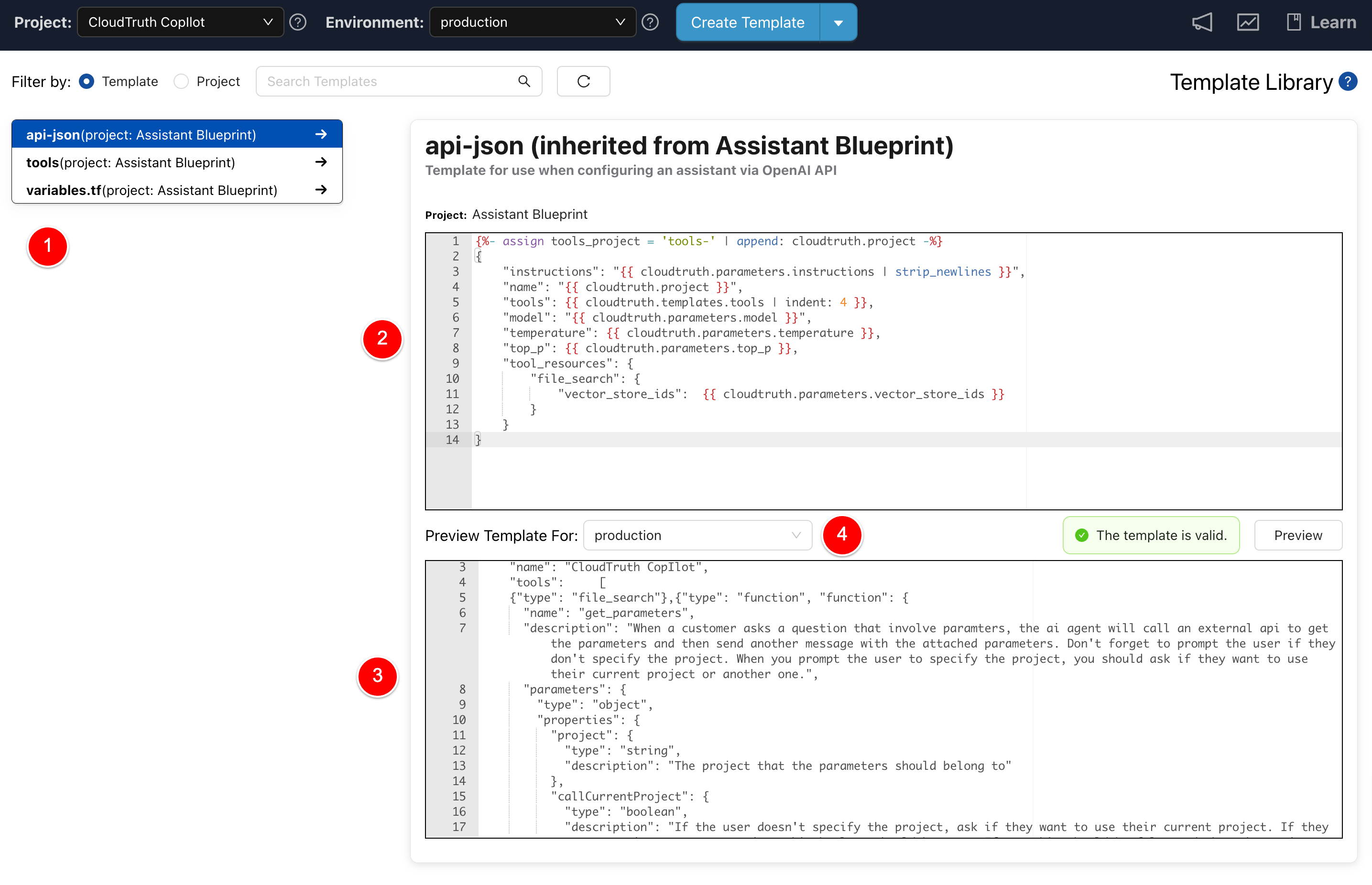Viewport: 1372px width, 885px height.
Task: Open the Learn link
Action: pyautogui.click(x=1321, y=22)
